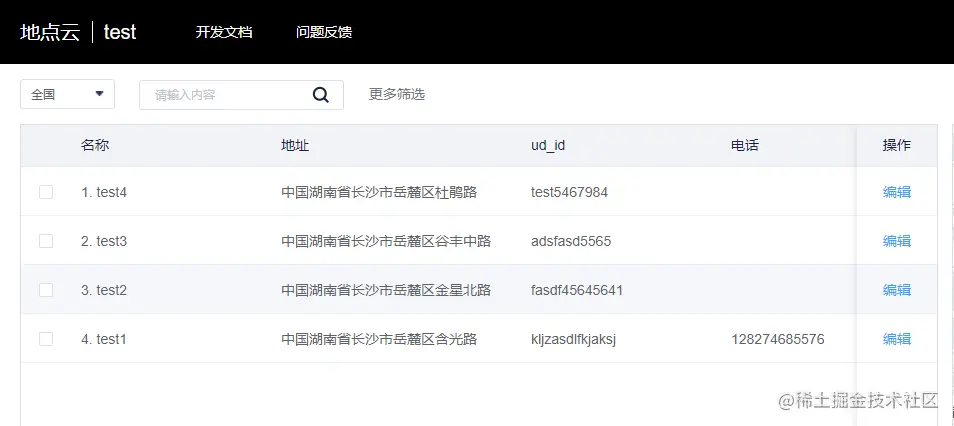Click address 中国湖南省长沙市岳麓区金星北路
This screenshot has height=426, width=954.
386,290
